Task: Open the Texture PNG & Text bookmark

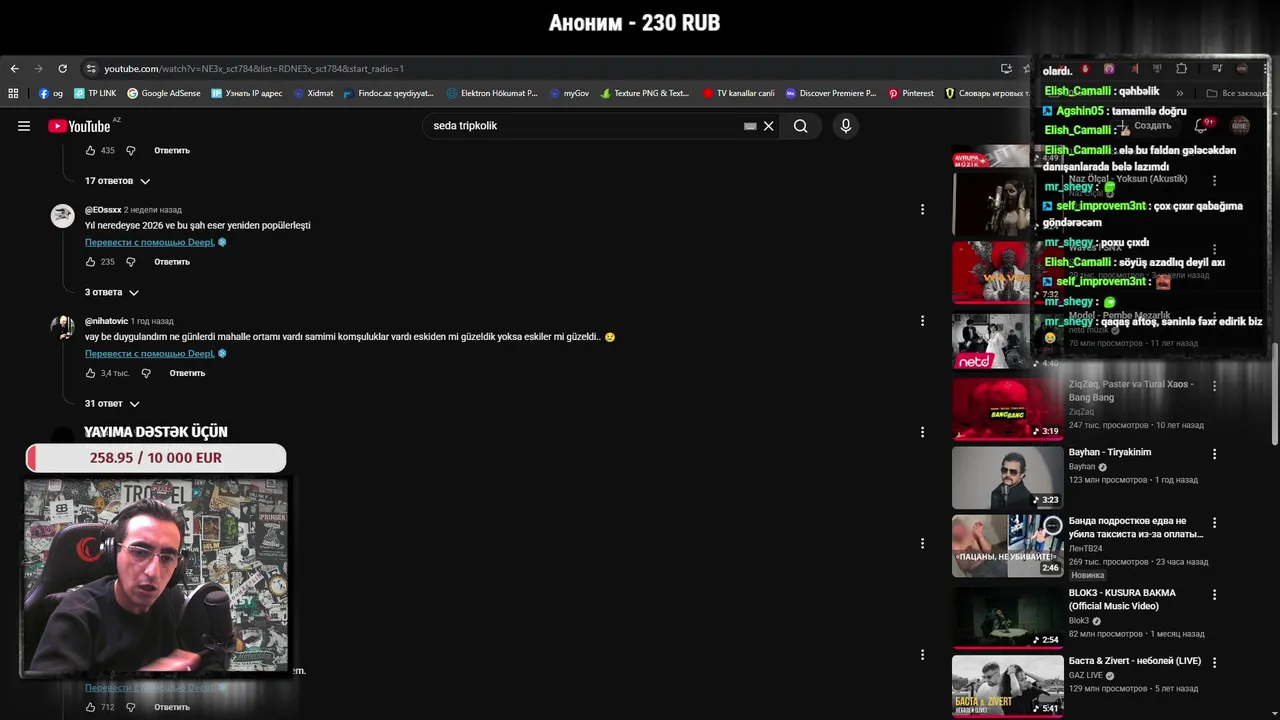Action: click(x=645, y=93)
